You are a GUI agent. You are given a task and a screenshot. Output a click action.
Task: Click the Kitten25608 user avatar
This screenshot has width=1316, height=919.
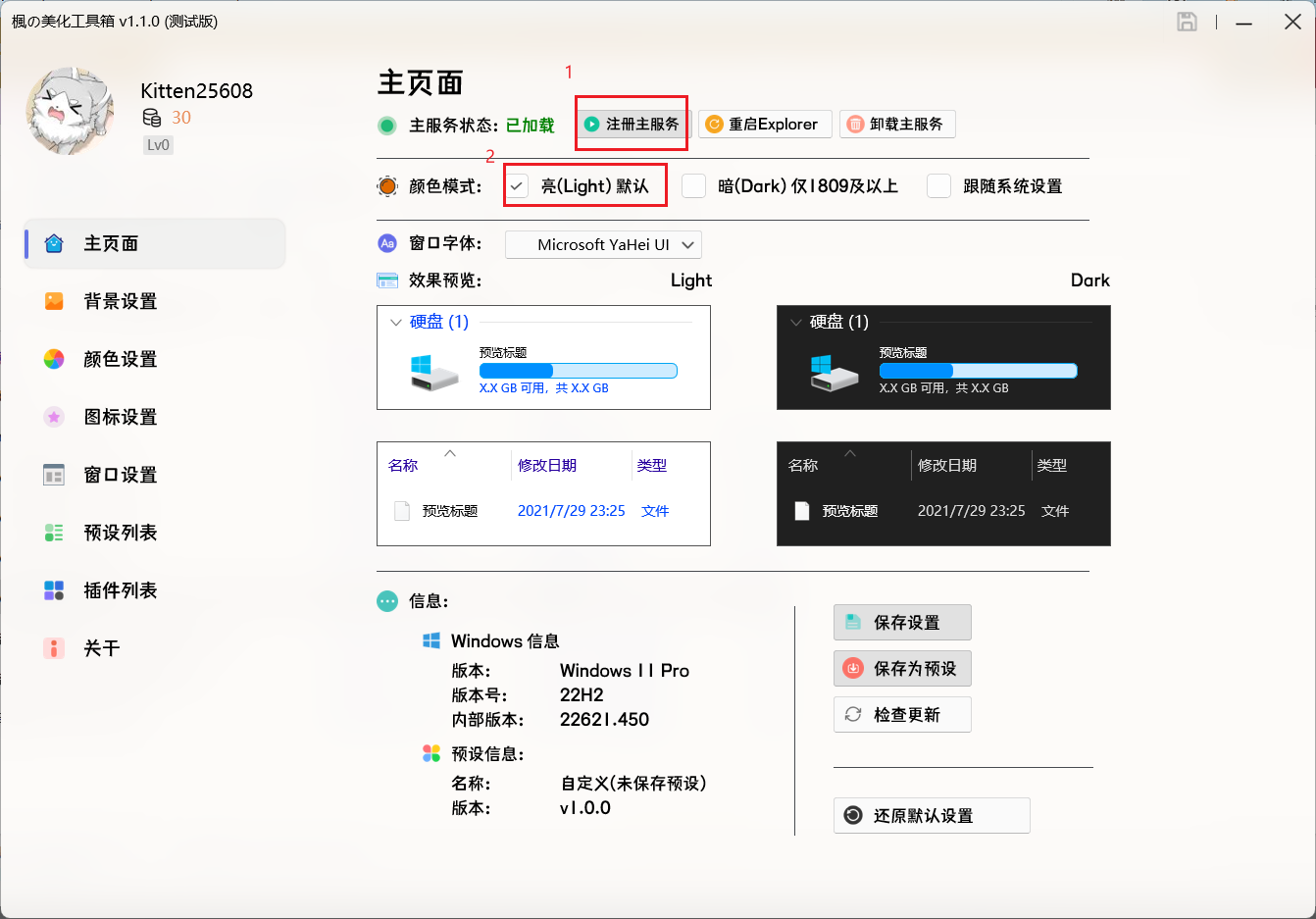71,111
